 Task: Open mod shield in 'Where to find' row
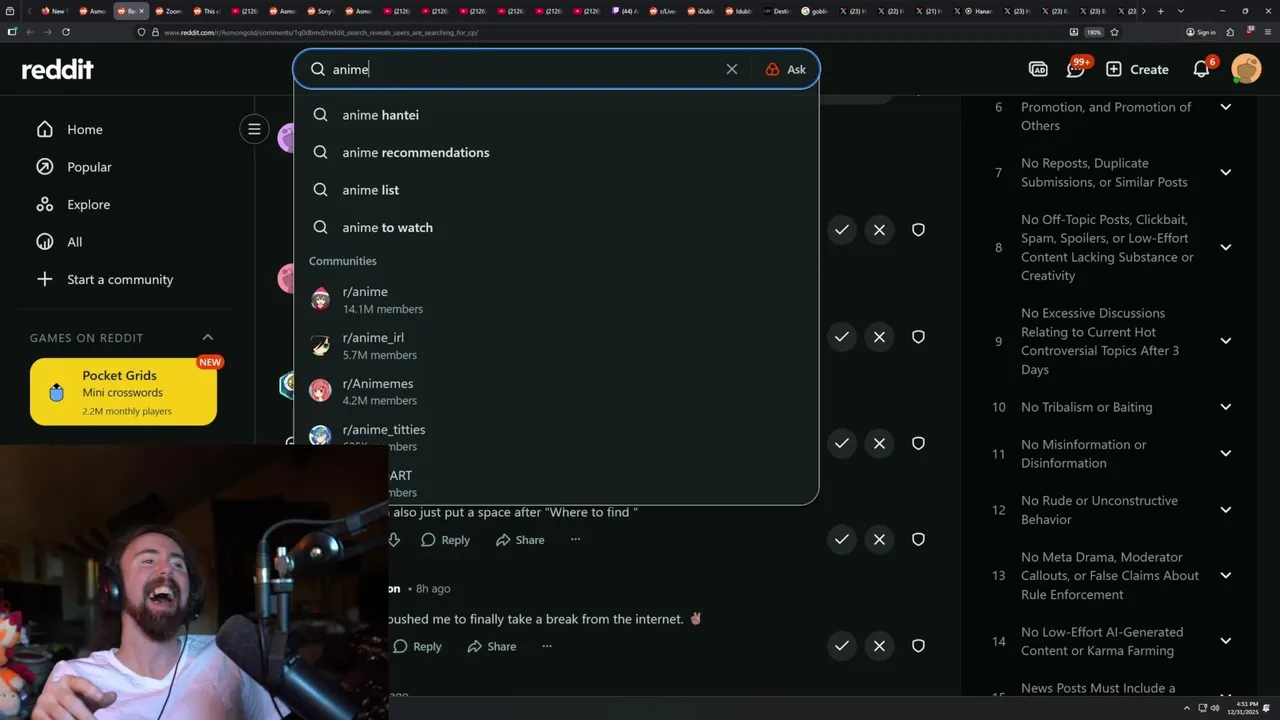pyautogui.click(x=918, y=539)
